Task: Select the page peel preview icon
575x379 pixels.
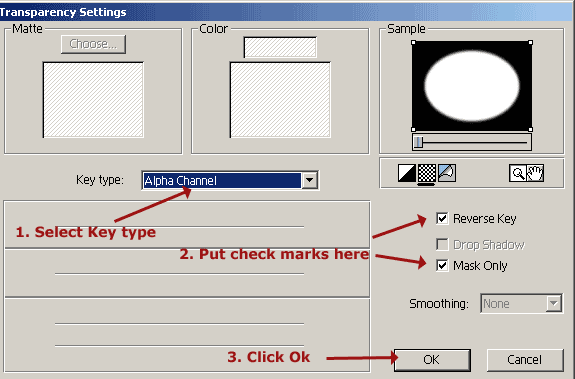Action: 447,173
